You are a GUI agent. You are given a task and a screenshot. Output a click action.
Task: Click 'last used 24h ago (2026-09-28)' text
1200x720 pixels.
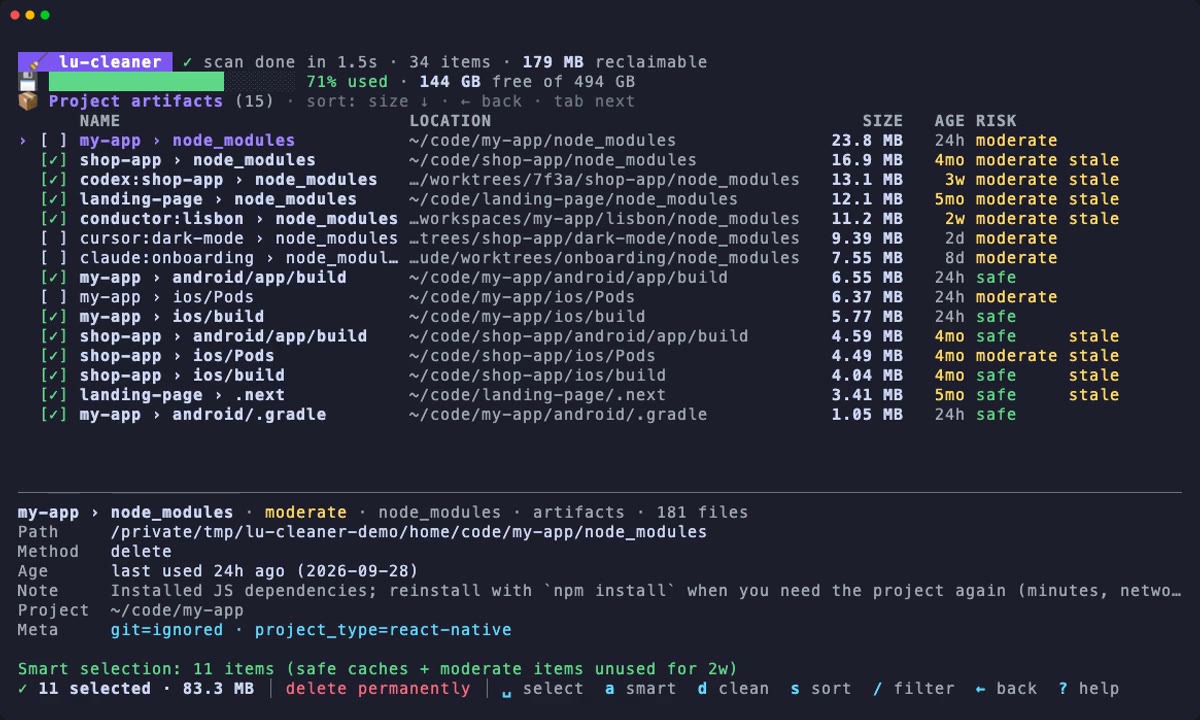click(265, 571)
